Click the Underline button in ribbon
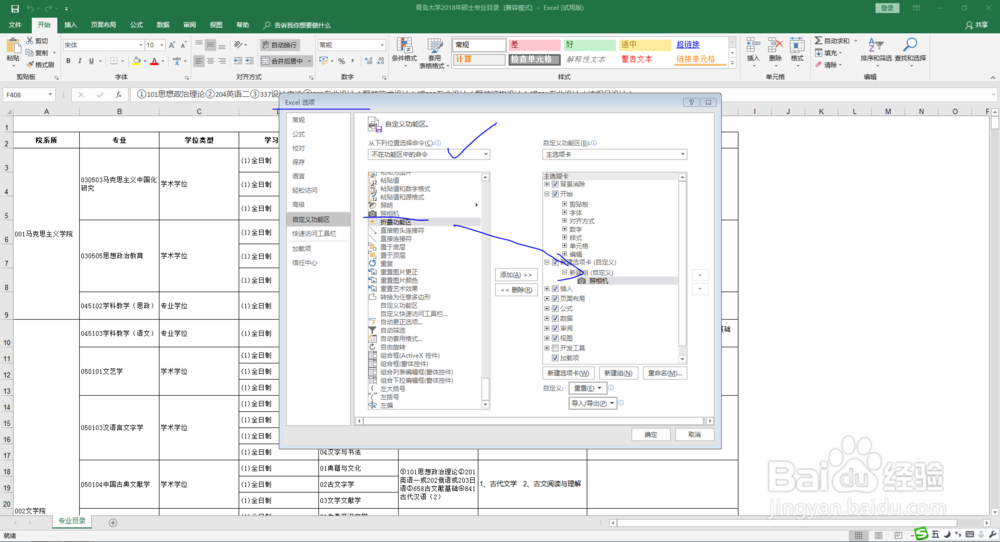1000x542 pixels. coord(91,61)
